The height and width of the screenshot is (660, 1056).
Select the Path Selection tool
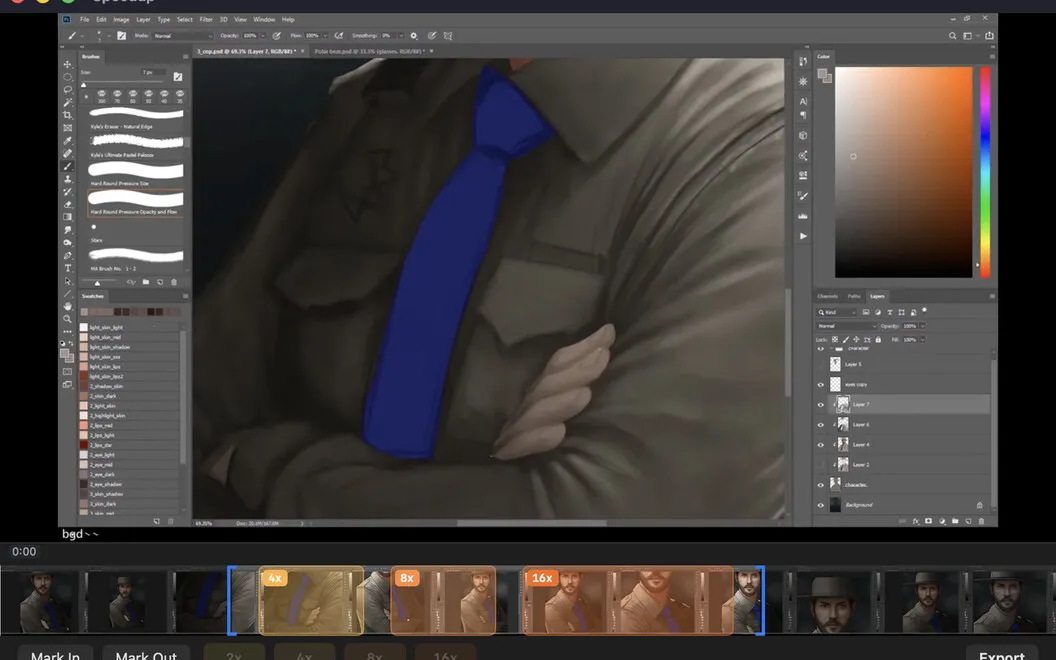(x=67, y=281)
